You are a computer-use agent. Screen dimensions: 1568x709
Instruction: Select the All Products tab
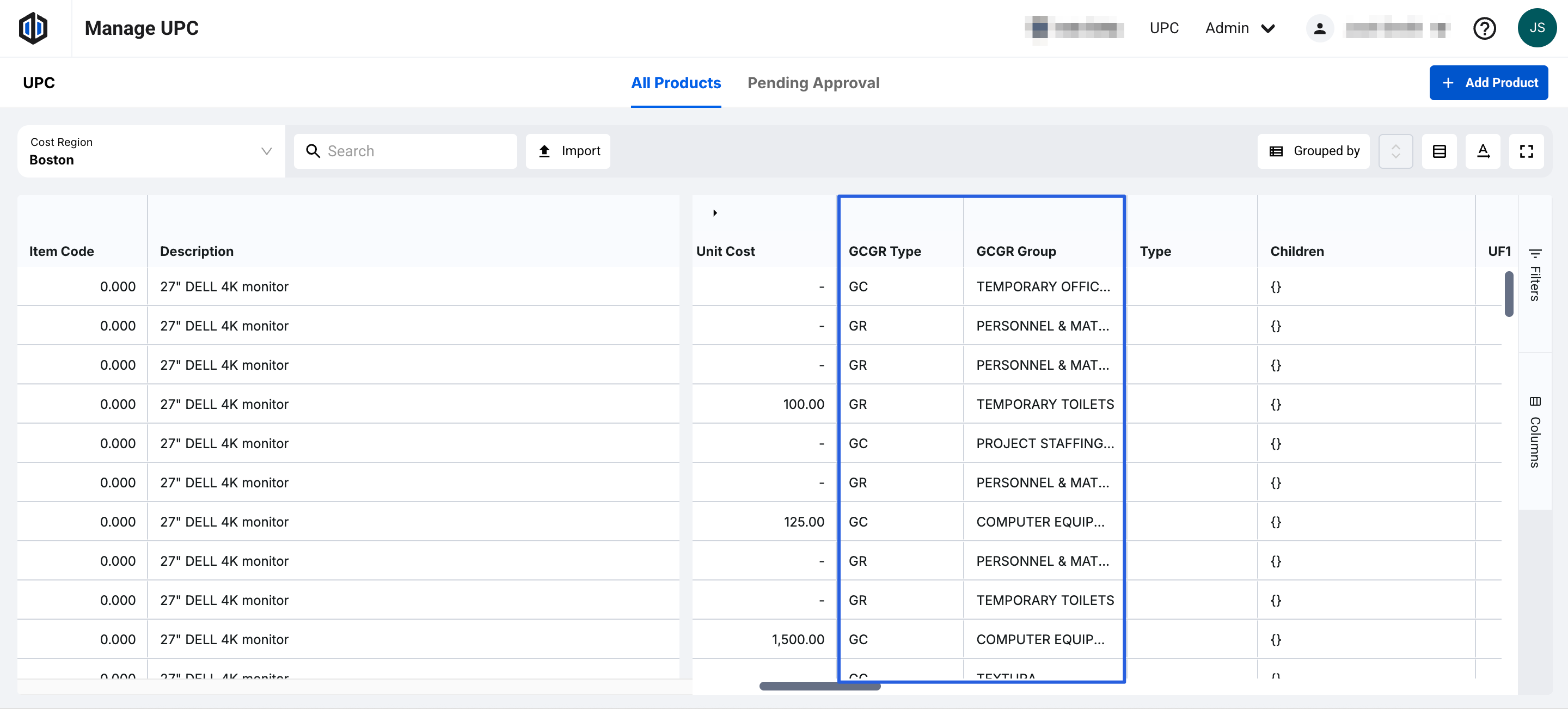coord(675,83)
